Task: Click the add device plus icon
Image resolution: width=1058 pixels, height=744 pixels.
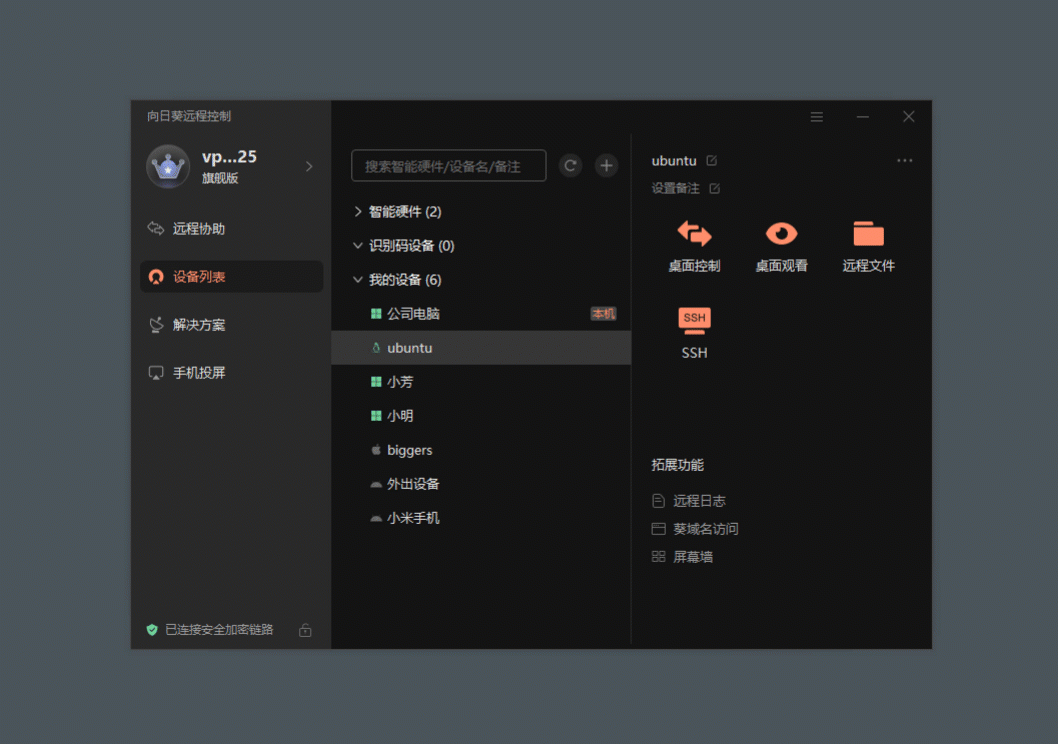Action: point(606,166)
